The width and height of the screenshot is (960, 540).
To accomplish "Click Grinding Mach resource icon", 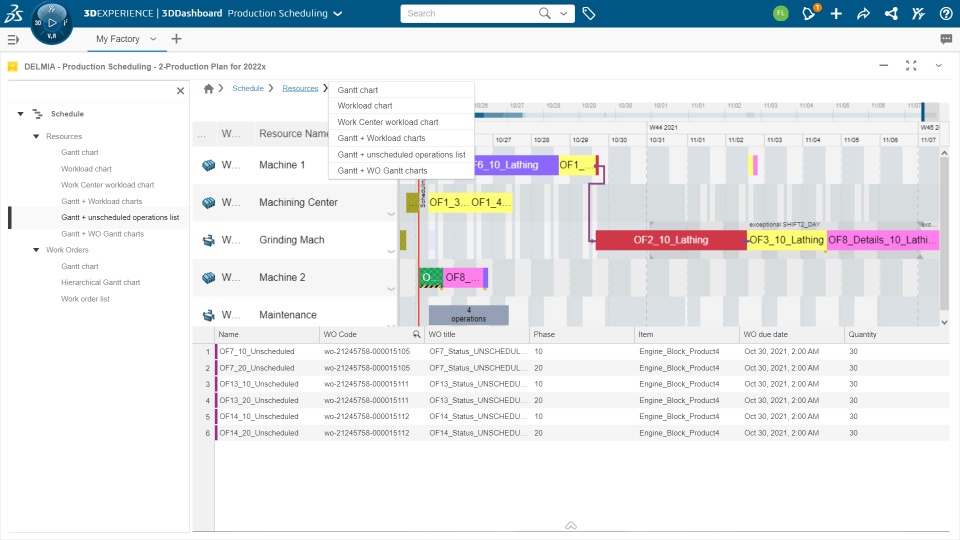I will pos(209,240).
